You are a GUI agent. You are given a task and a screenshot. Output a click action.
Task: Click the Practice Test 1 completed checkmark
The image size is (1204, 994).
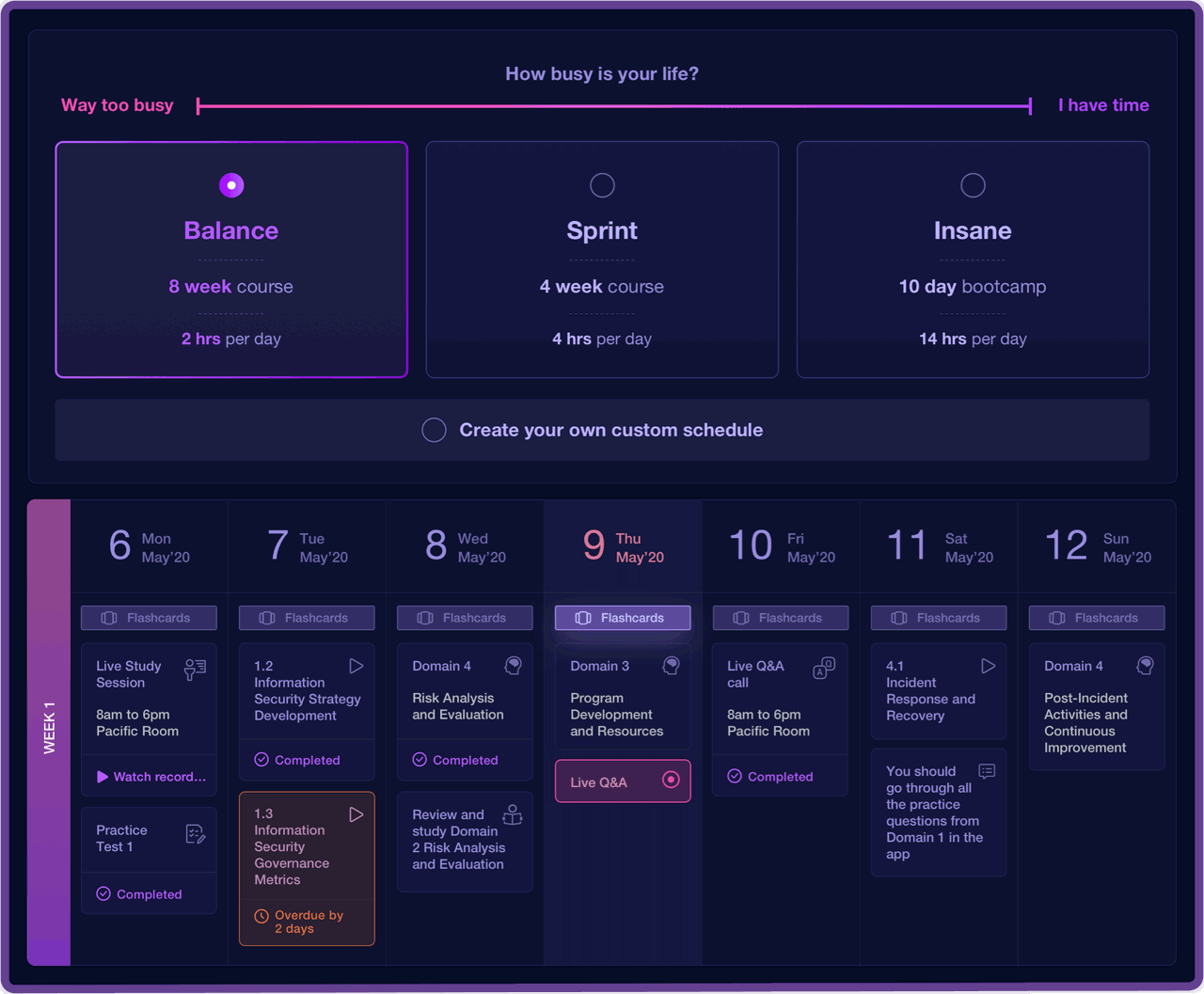pos(103,894)
